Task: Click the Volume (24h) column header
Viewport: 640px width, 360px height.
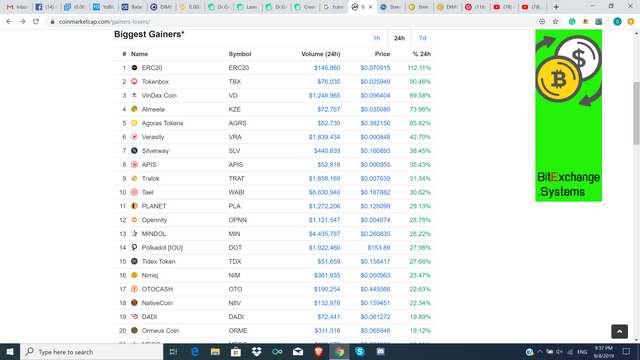Action: (321, 54)
